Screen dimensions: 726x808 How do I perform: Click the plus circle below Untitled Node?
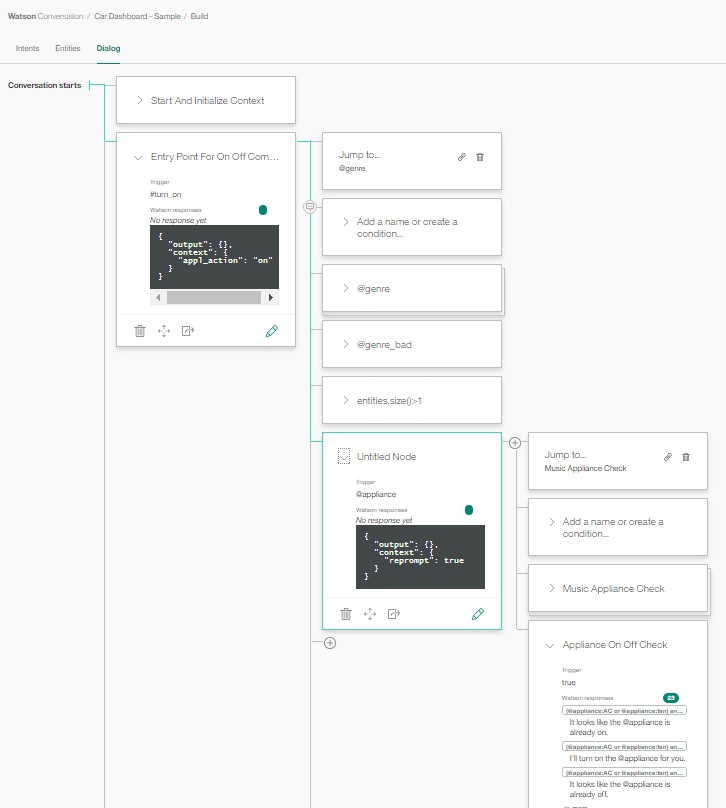coord(330,643)
